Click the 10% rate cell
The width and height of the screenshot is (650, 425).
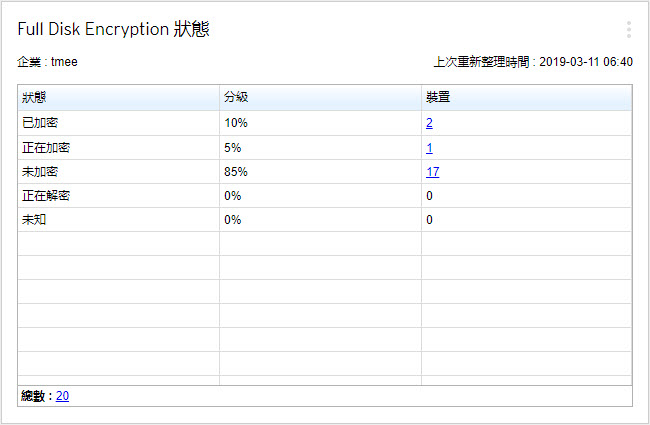click(x=235, y=123)
